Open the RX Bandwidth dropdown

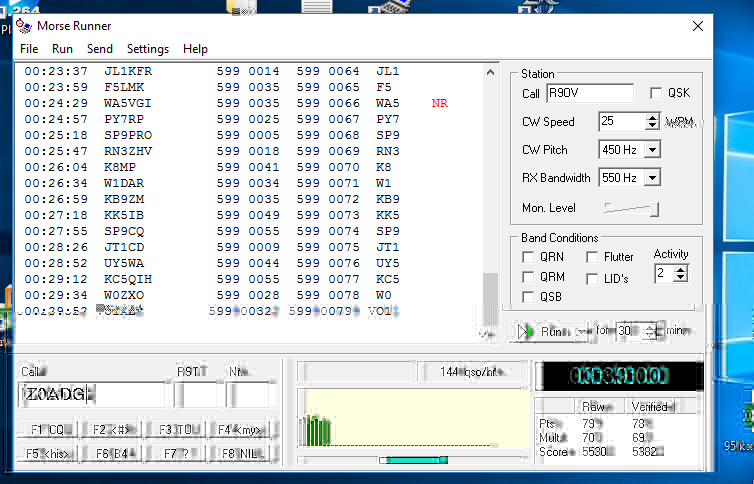(x=652, y=178)
